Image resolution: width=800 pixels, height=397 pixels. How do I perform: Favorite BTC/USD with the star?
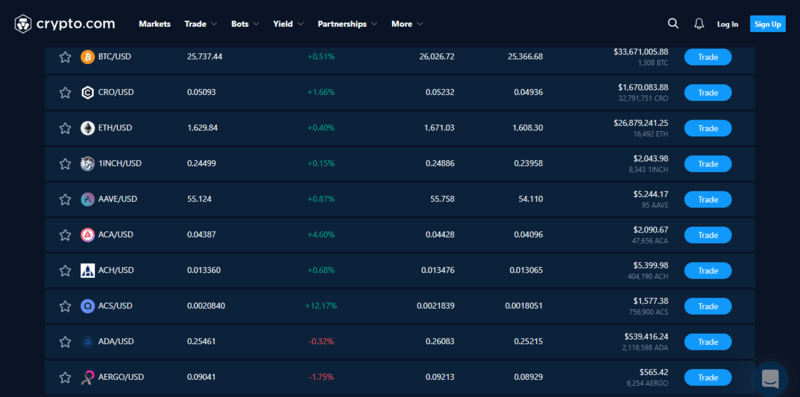pos(65,57)
